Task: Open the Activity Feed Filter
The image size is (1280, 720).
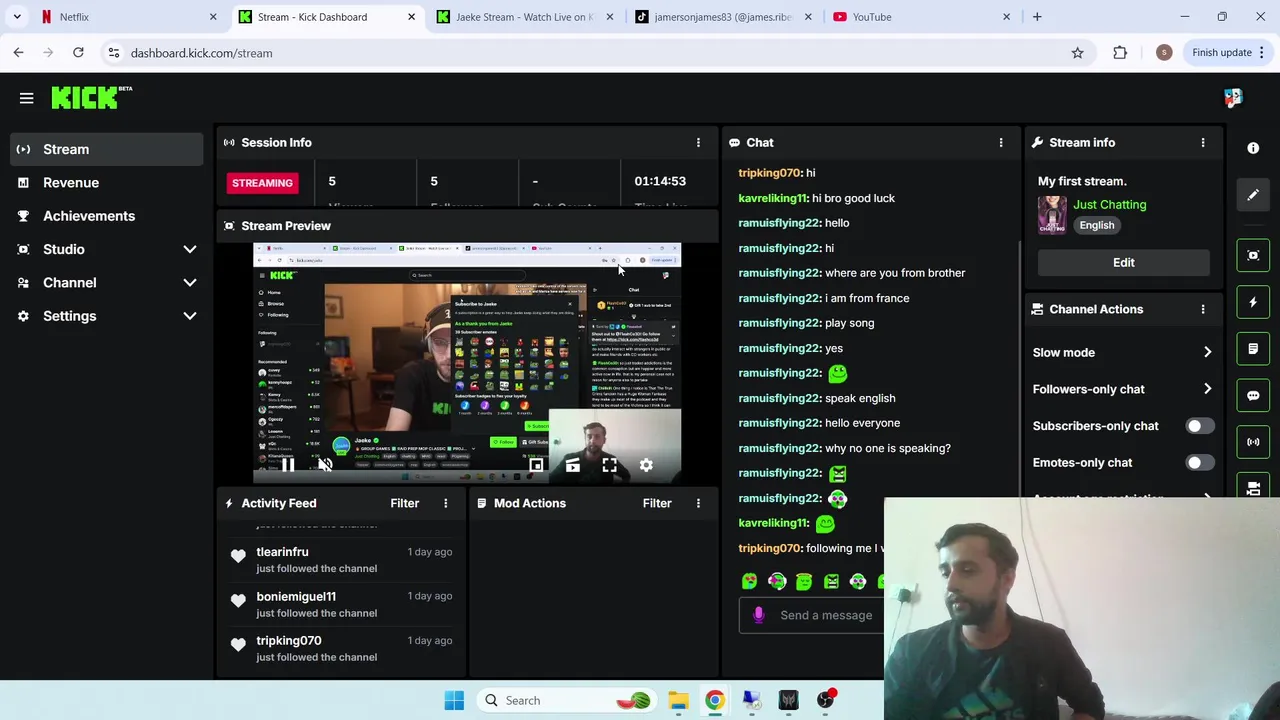Action: (x=405, y=503)
